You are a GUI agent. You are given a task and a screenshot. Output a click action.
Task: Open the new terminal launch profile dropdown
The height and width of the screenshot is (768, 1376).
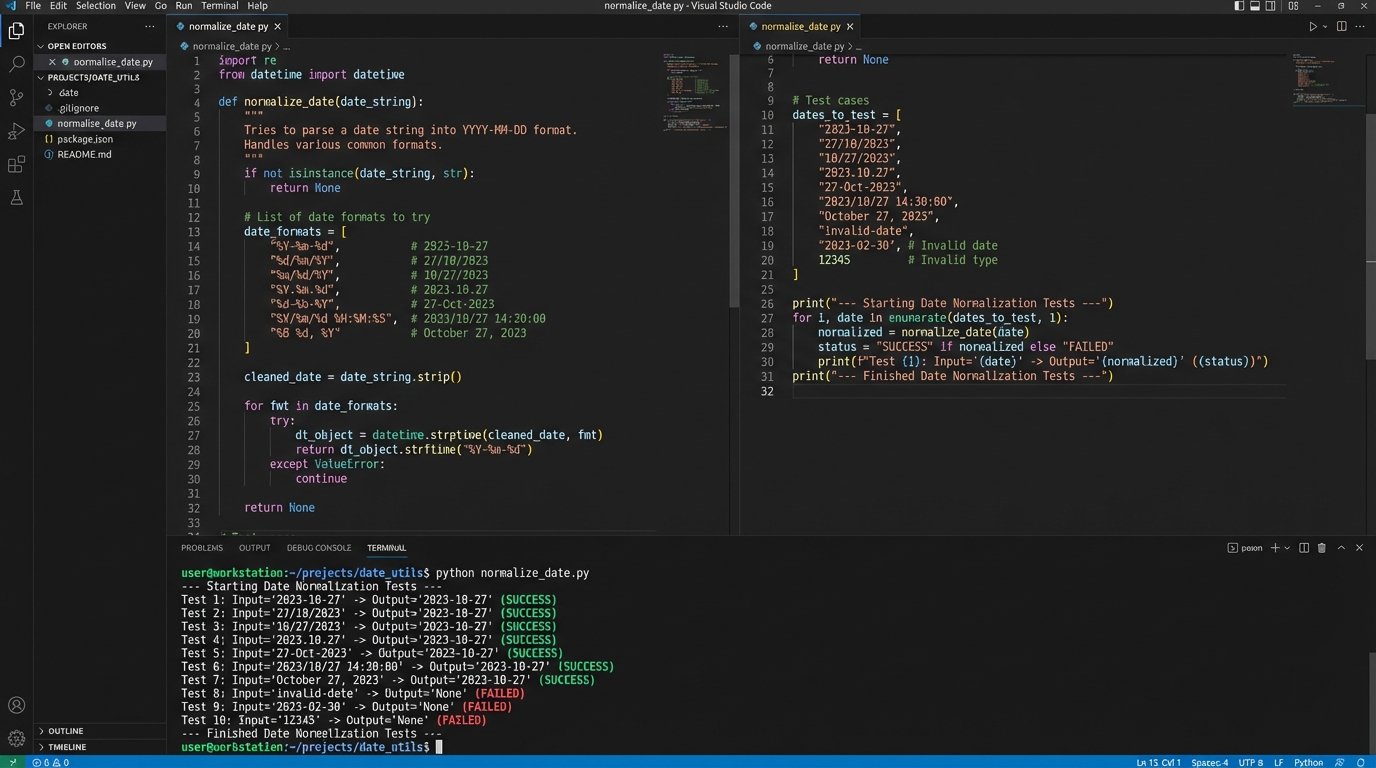(x=1287, y=548)
